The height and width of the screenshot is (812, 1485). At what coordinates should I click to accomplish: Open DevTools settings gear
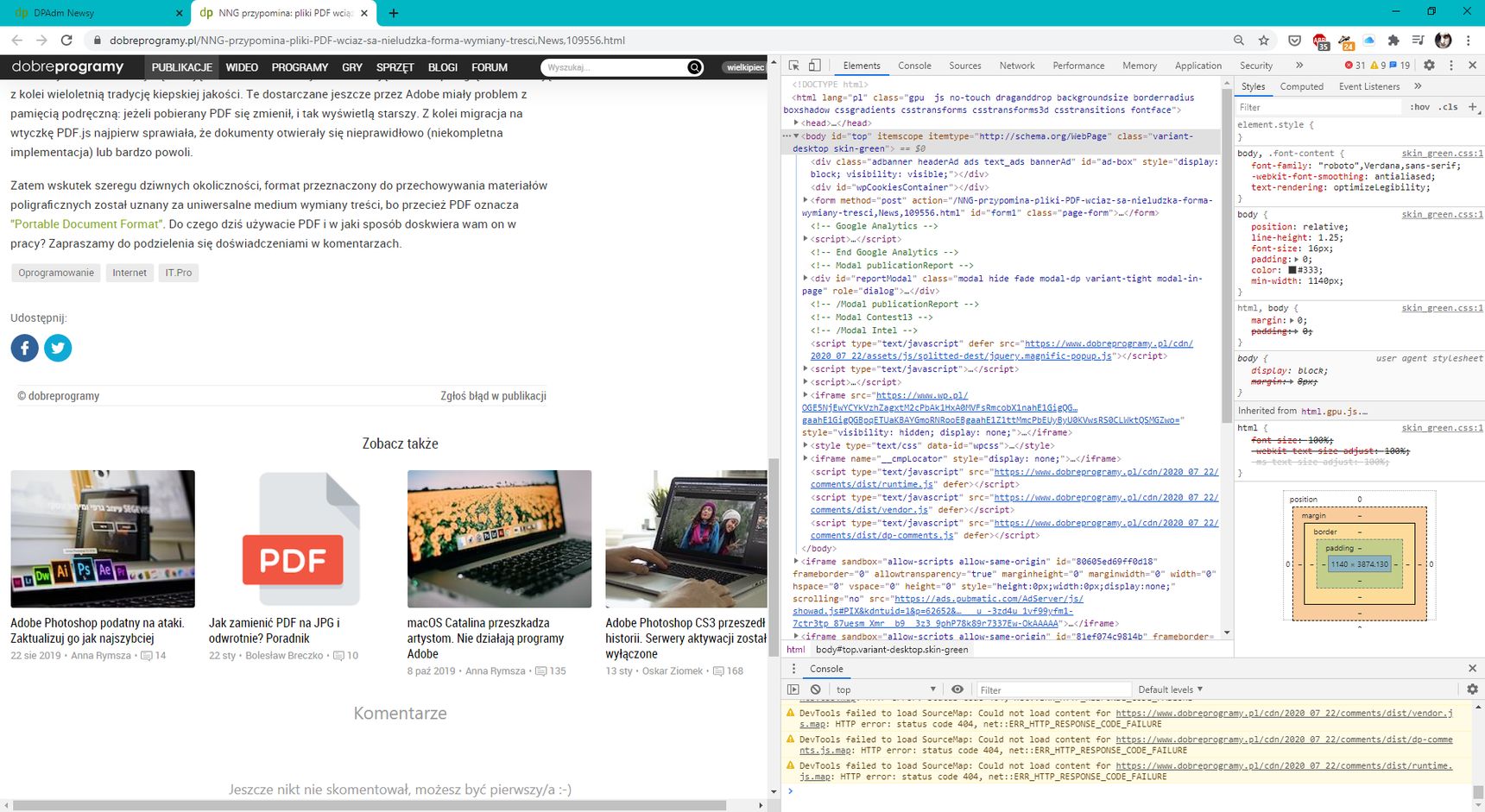[1429, 66]
